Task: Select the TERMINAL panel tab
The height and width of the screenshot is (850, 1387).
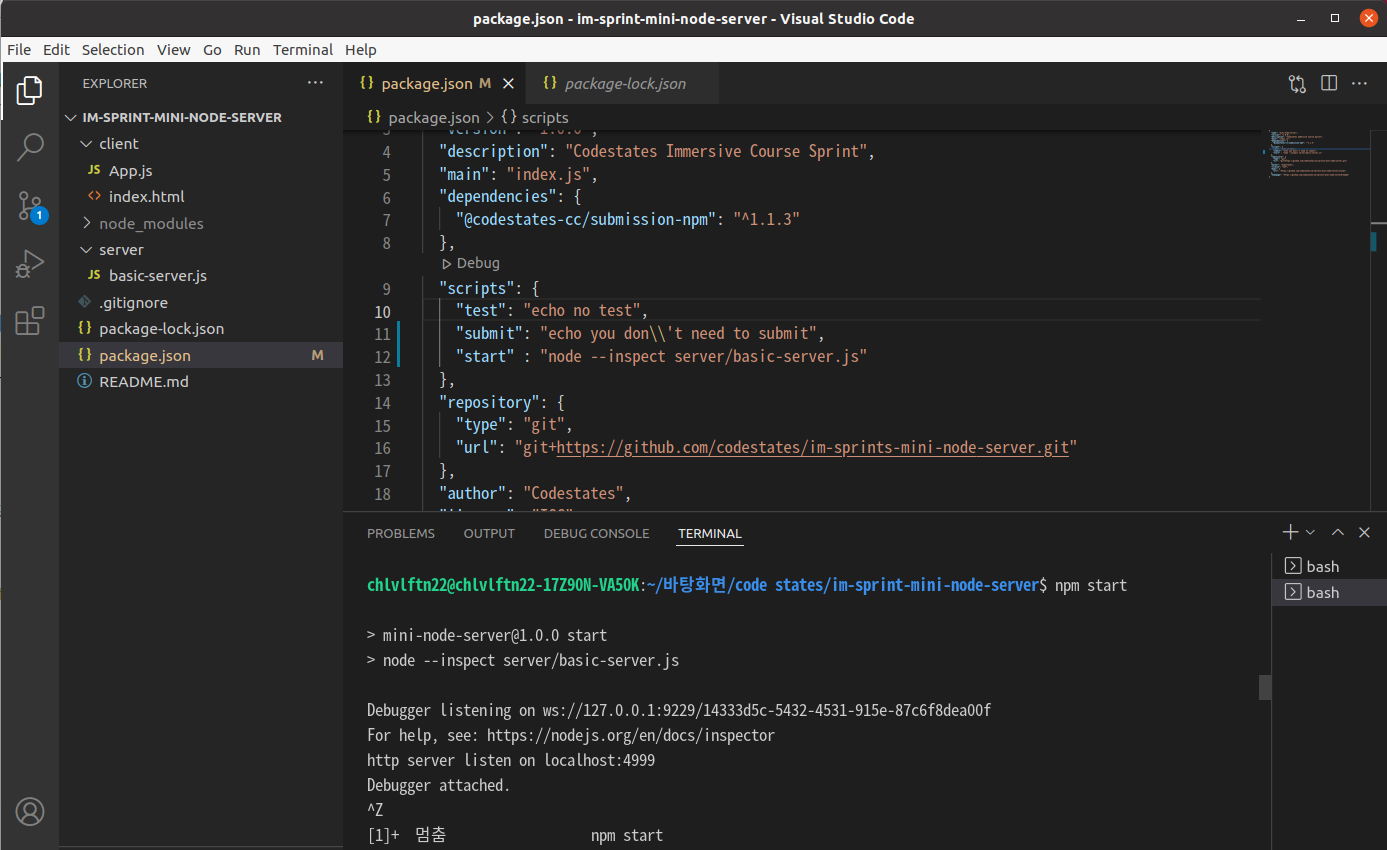Action: (710, 533)
